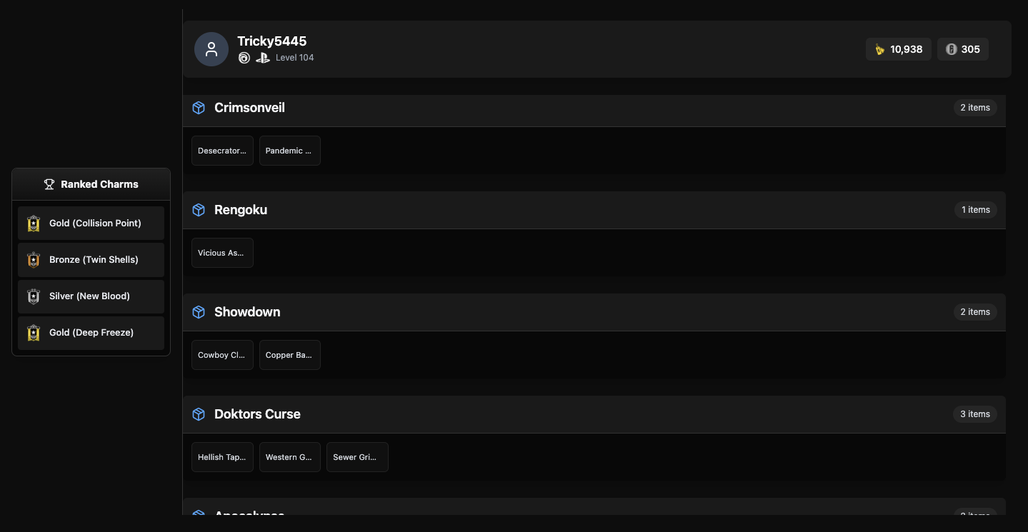Click the Crimsonveil box icon
Viewport: 1028px width, 532px height.
199,108
